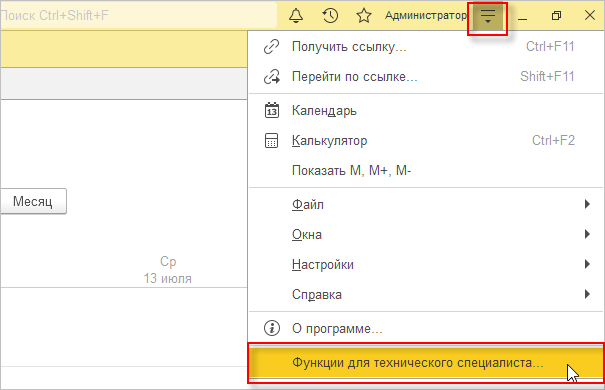Click the Месяц button

pyautogui.click(x=33, y=201)
